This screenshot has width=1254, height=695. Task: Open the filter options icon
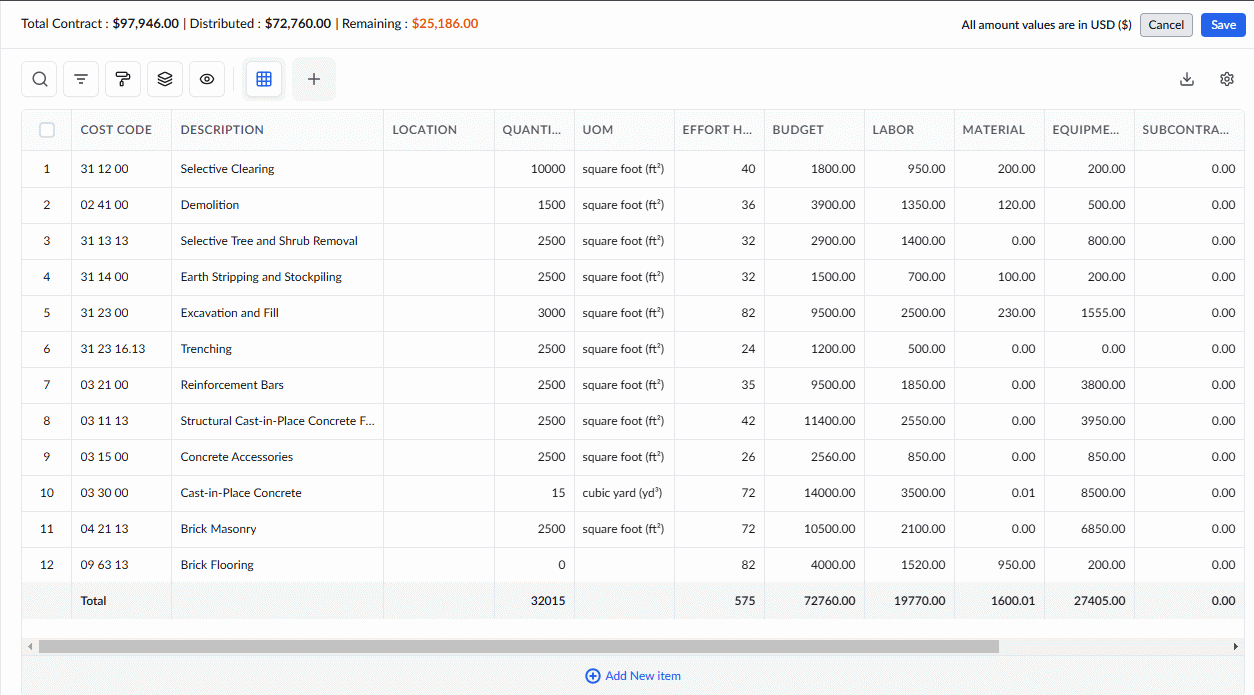coord(81,79)
